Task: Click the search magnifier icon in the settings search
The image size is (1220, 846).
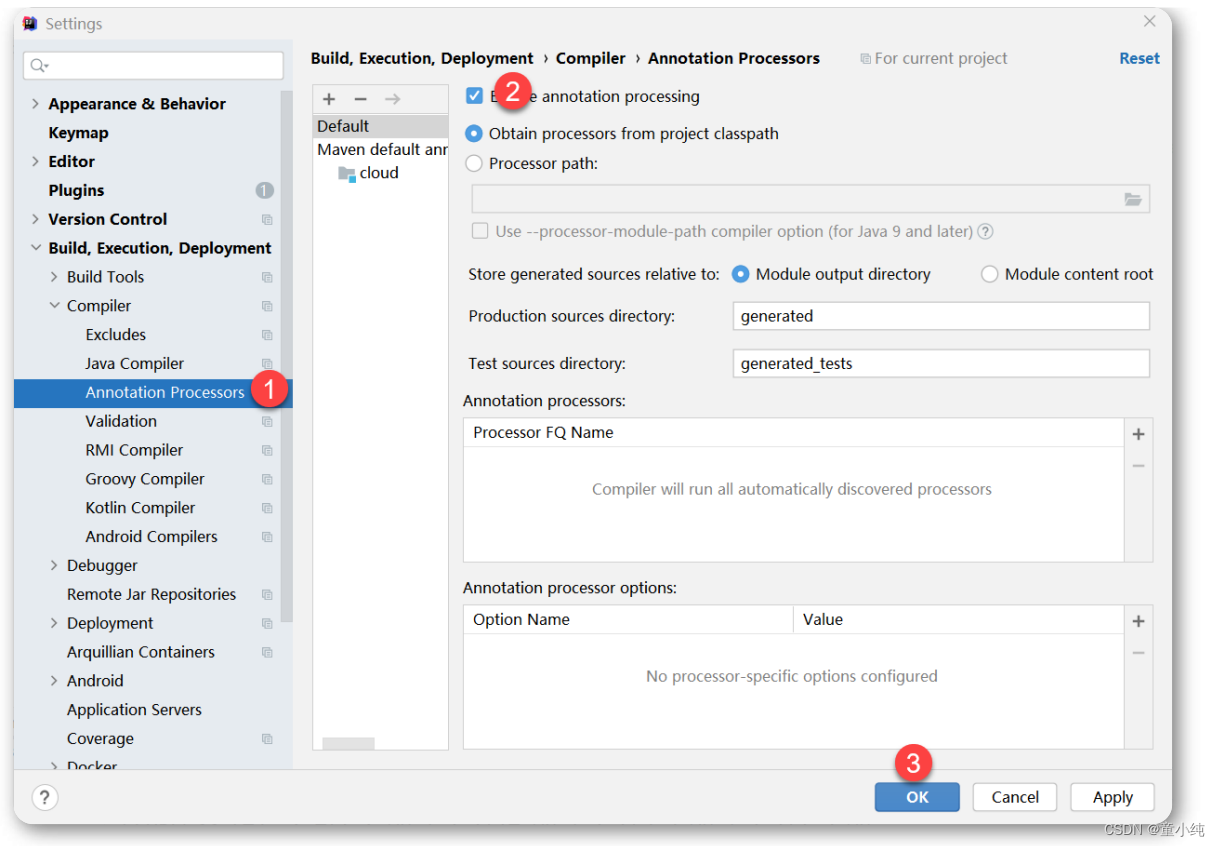Action: coord(38,66)
